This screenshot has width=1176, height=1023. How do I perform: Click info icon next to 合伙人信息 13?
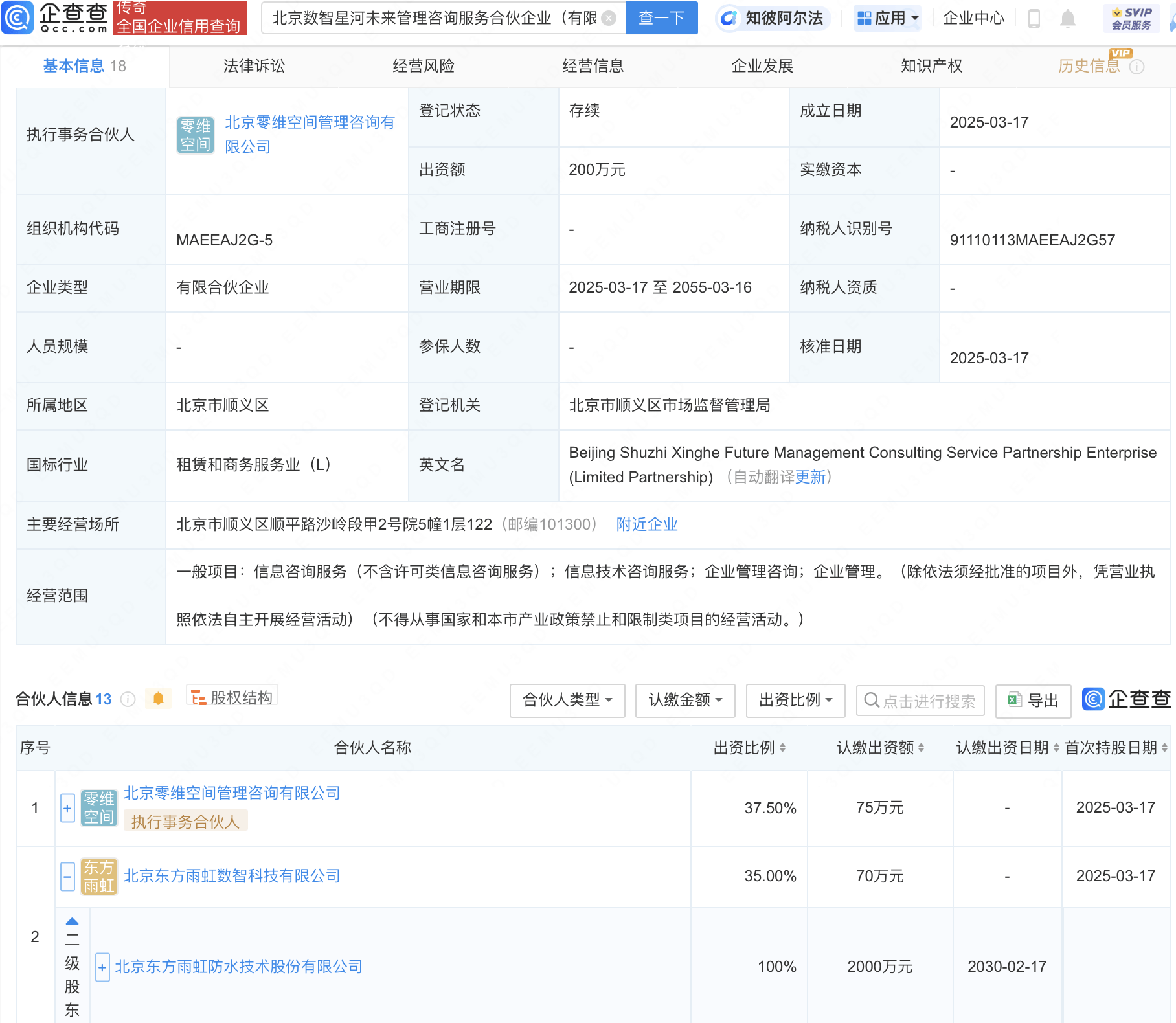tap(128, 699)
